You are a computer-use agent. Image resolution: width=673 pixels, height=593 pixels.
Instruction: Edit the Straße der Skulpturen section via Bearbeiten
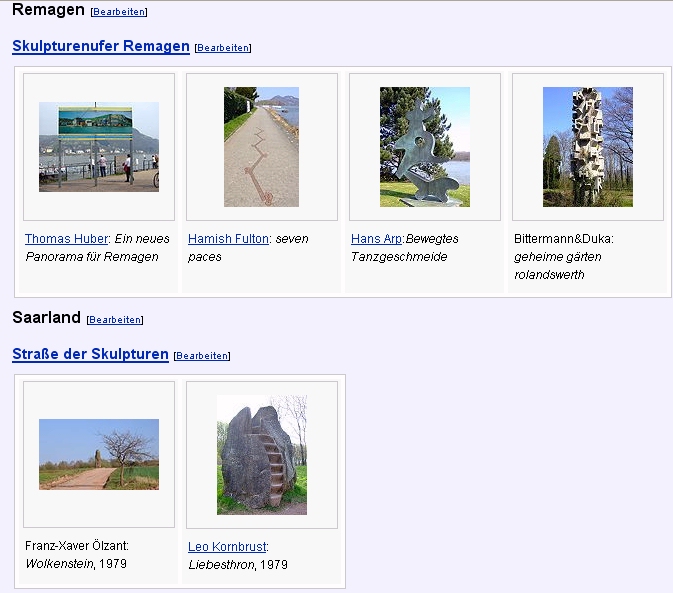pyautogui.click(x=202, y=356)
